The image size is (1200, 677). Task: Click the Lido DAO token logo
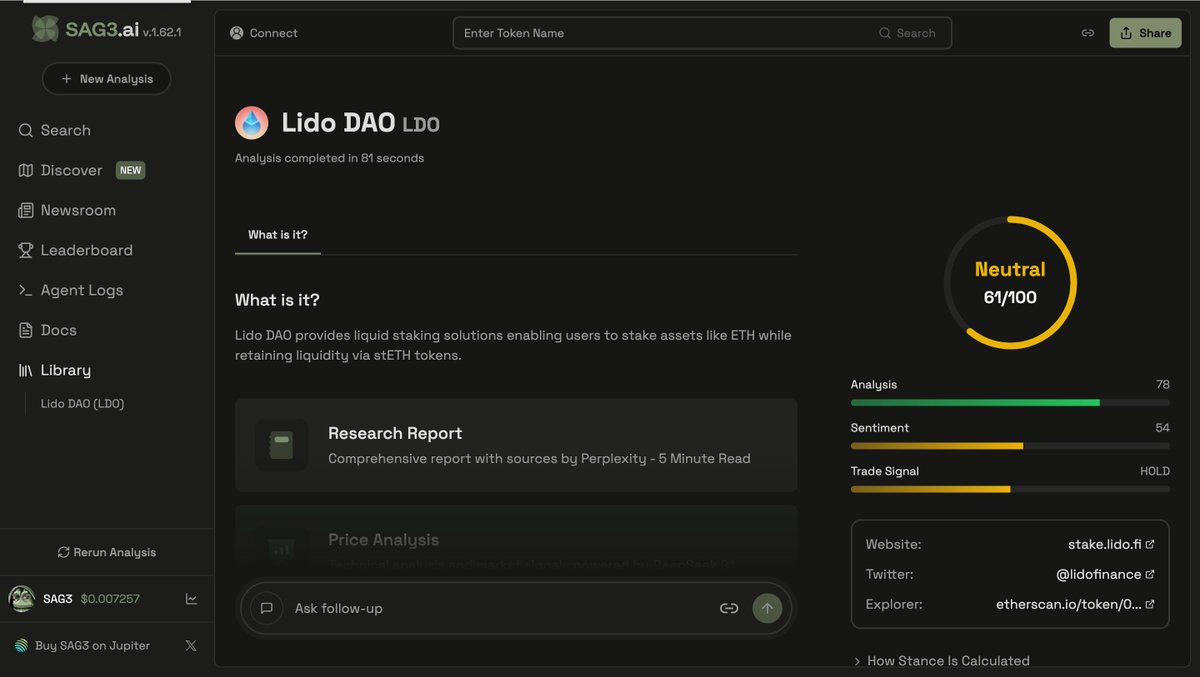click(x=252, y=123)
